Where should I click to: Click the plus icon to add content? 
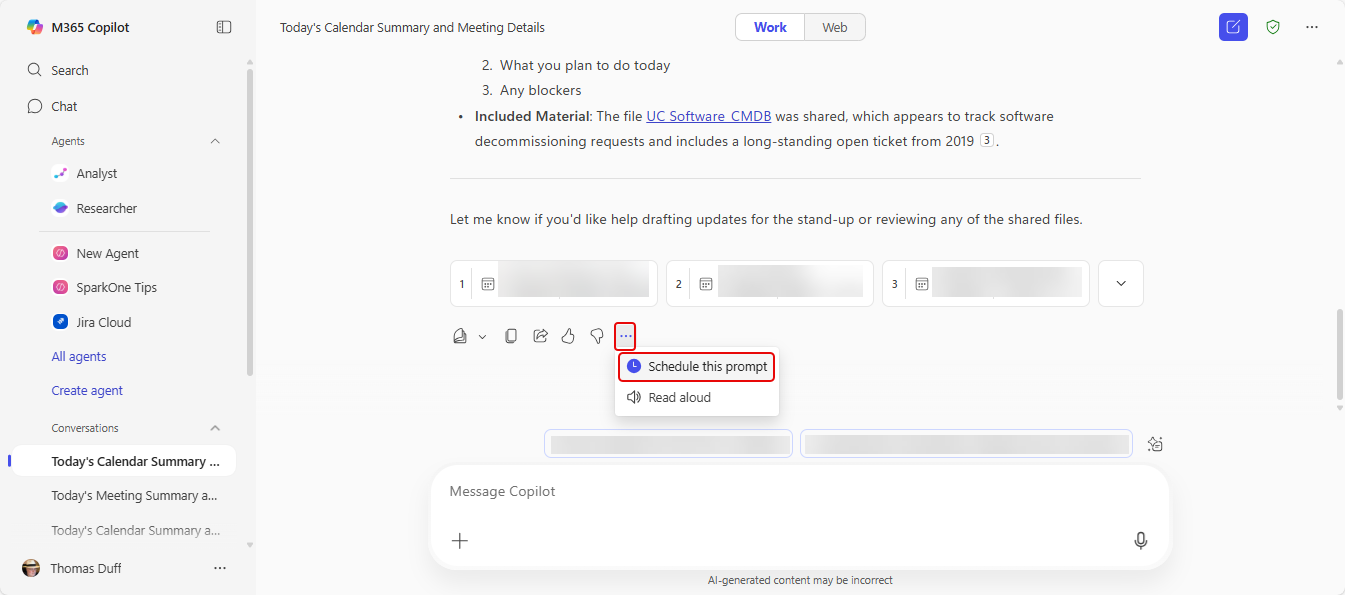click(x=460, y=541)
